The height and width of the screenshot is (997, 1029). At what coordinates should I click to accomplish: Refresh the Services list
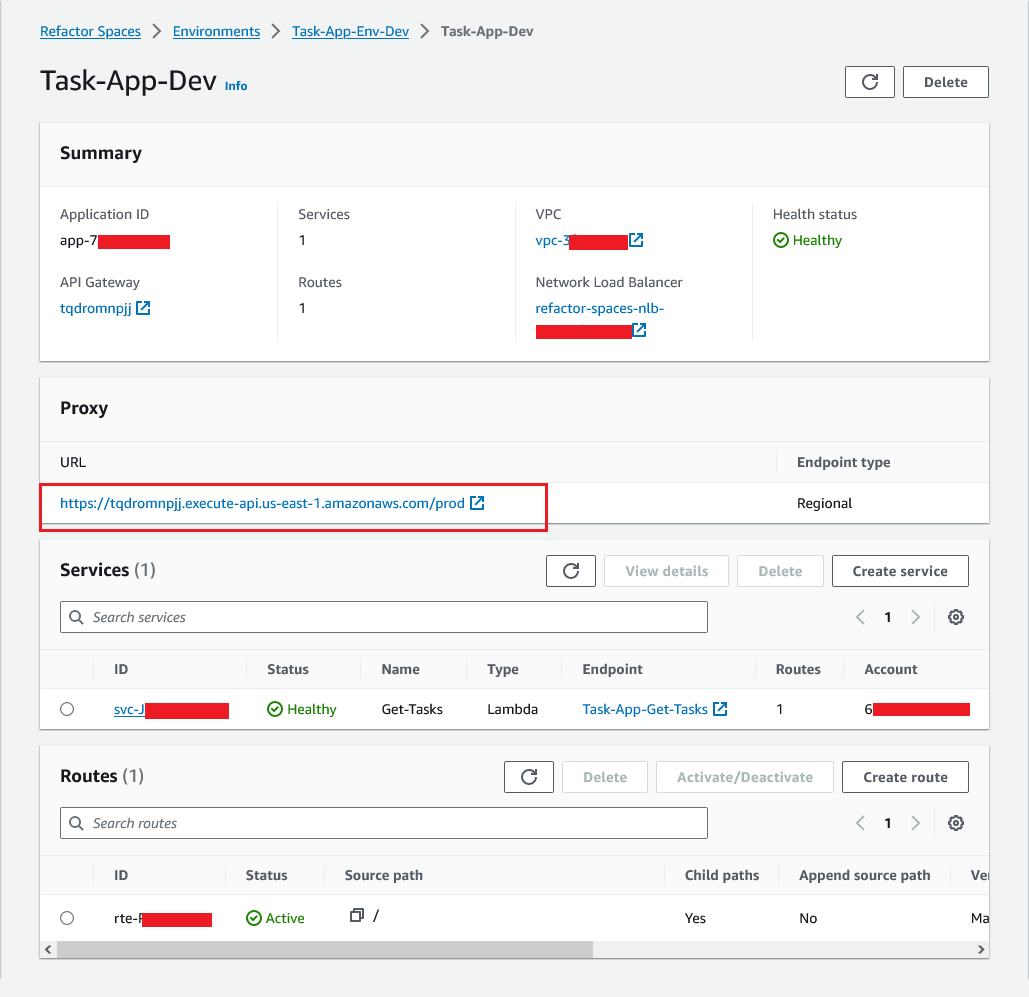571,571
